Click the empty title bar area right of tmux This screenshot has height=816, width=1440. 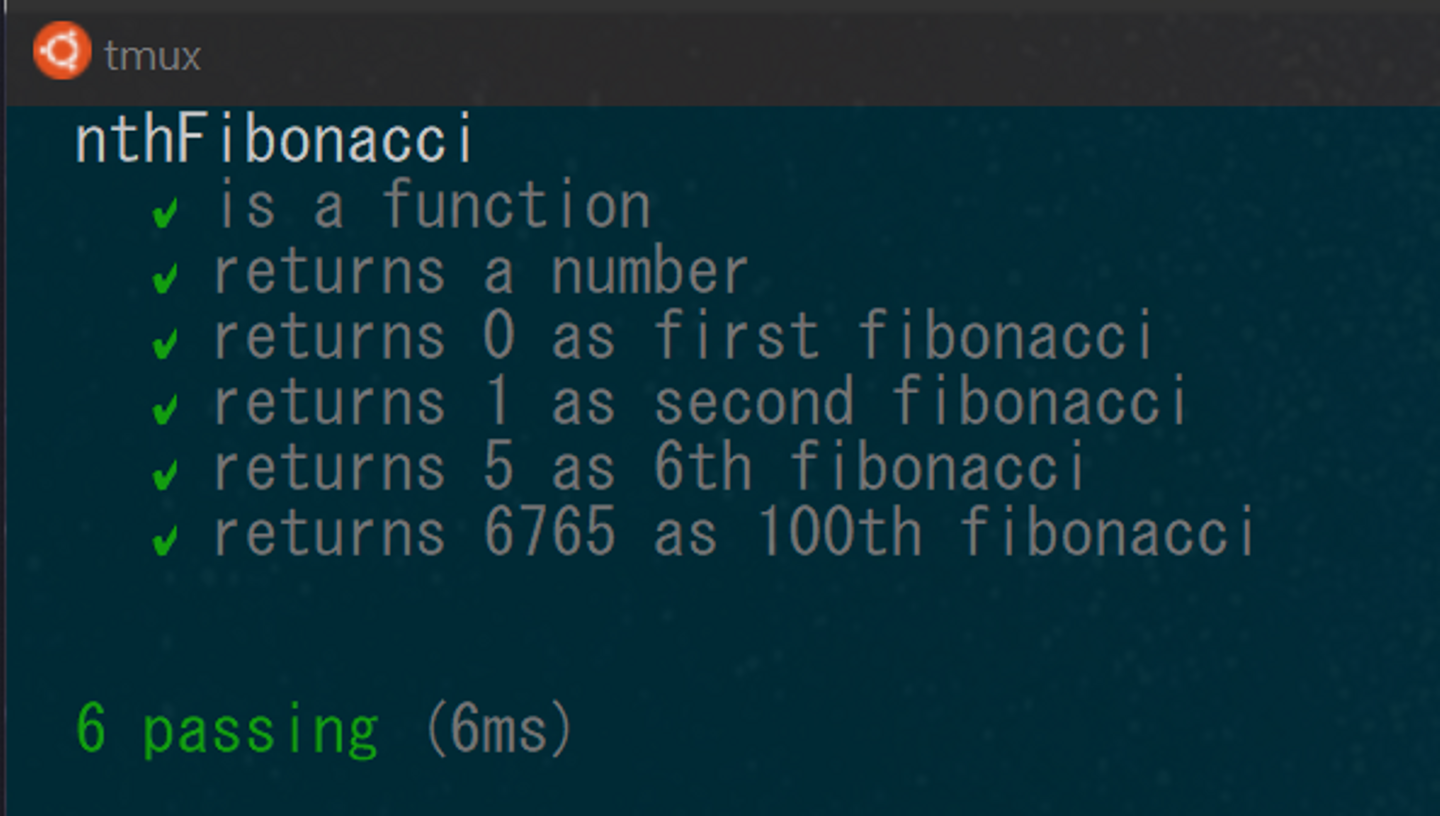pos(800,55)
